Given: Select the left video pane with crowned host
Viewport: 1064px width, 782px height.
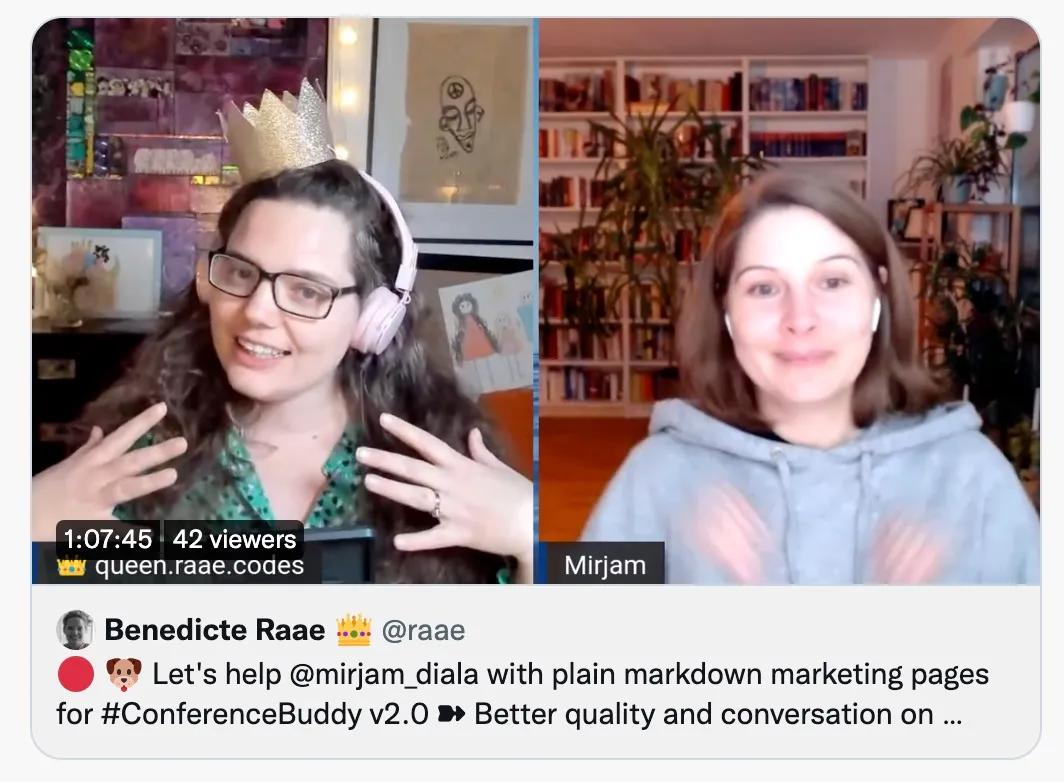Looking at the screenshot, I should tap(282, 301).
